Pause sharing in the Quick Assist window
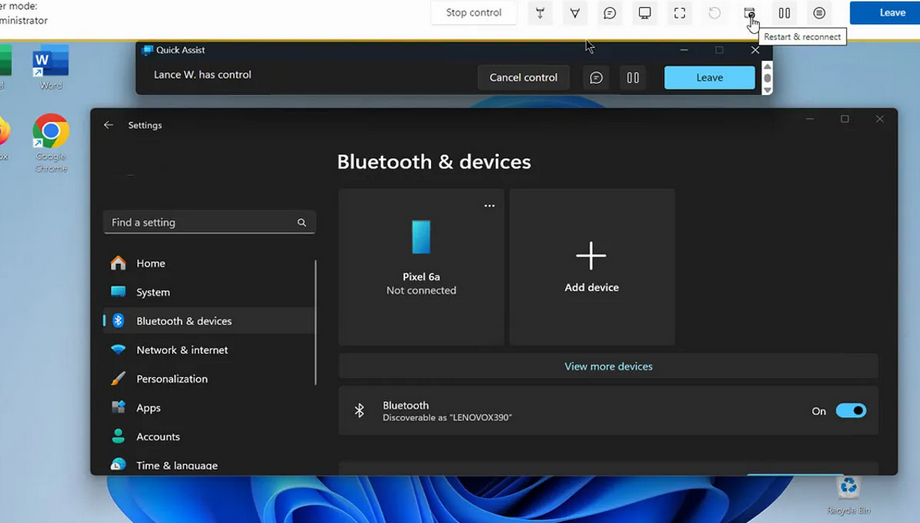Viewport: 920px width, 523px height. pos(632,77)
